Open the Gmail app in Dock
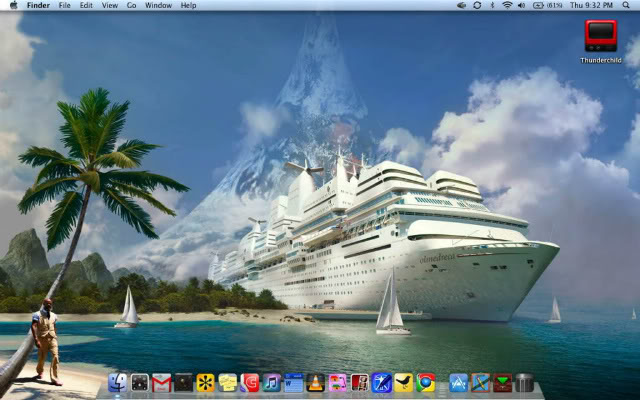 pyautogui.click(x=162, y=383)
